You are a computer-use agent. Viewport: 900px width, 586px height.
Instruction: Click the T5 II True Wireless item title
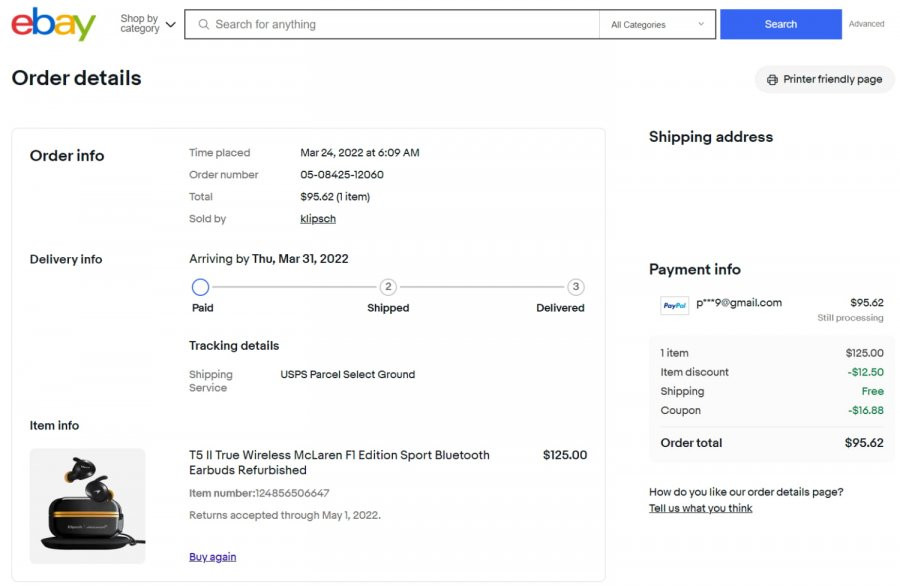coord(339,463)
